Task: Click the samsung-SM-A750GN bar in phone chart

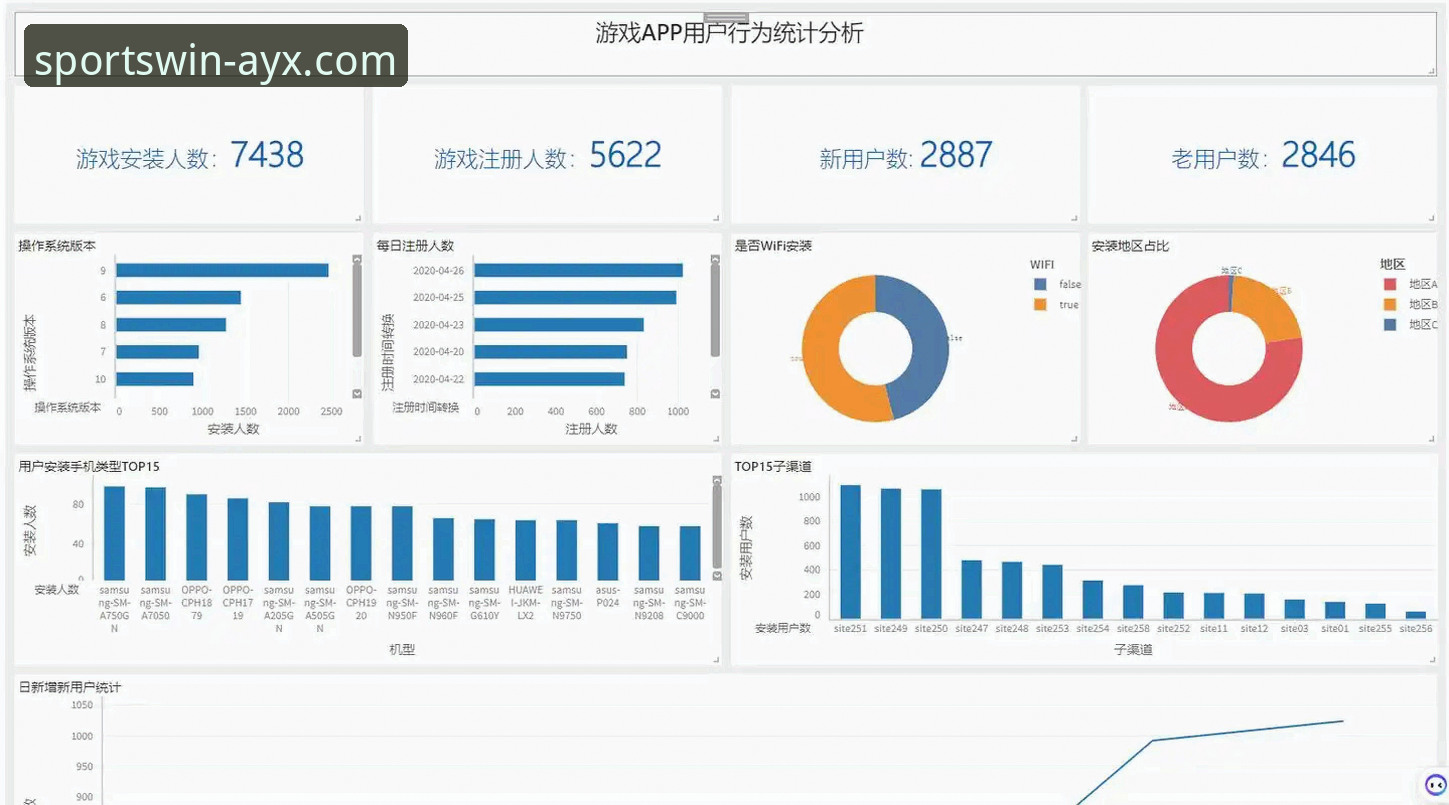Action: [114, 533]
